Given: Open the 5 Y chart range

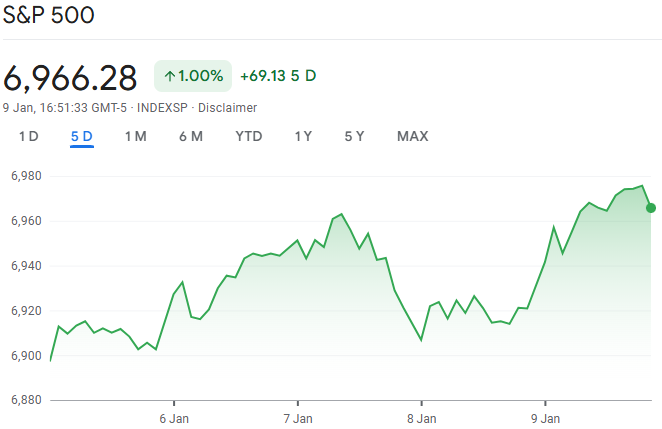Looking at the screenshot, I should coord(354,136).
